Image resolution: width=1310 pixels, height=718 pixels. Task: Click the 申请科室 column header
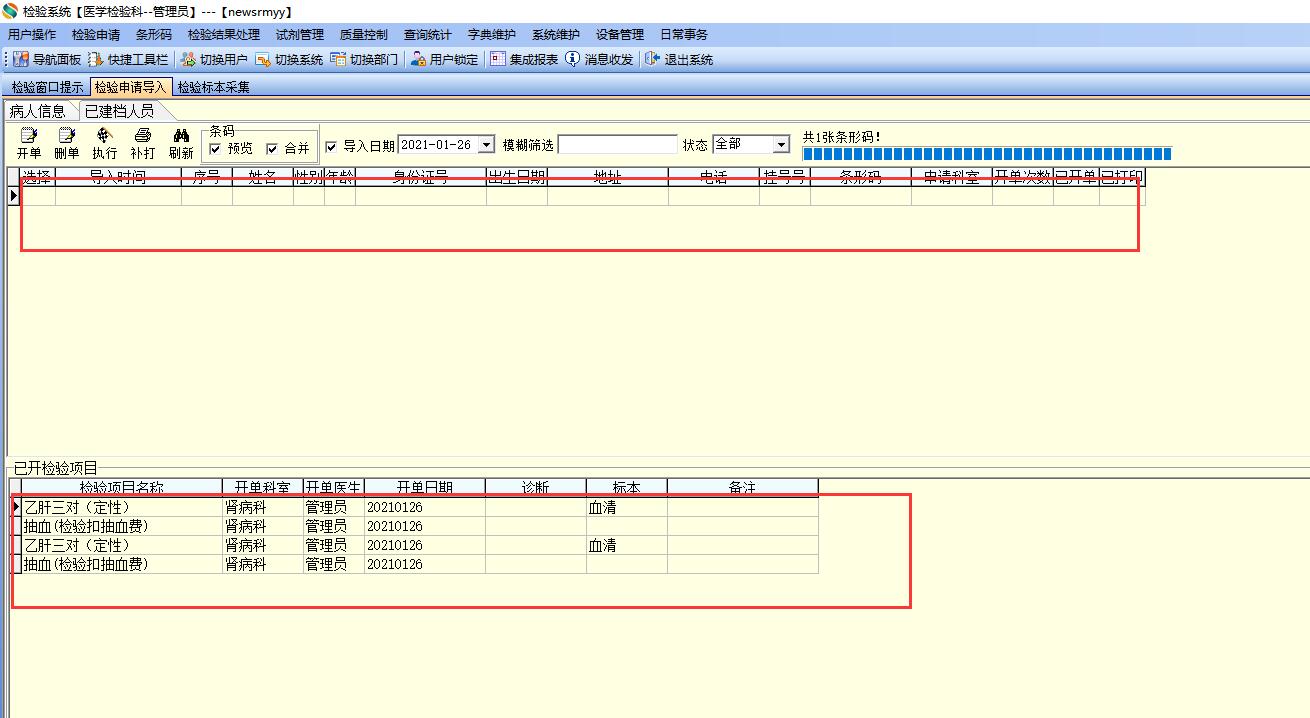(952, 178)
